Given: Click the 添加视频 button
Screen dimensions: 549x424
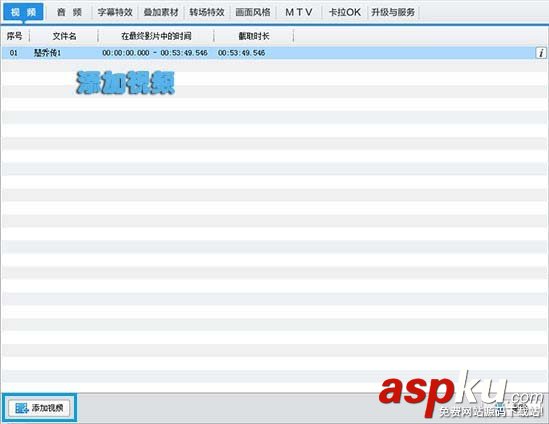Looking at the screenshot, I should coord(39,408).
